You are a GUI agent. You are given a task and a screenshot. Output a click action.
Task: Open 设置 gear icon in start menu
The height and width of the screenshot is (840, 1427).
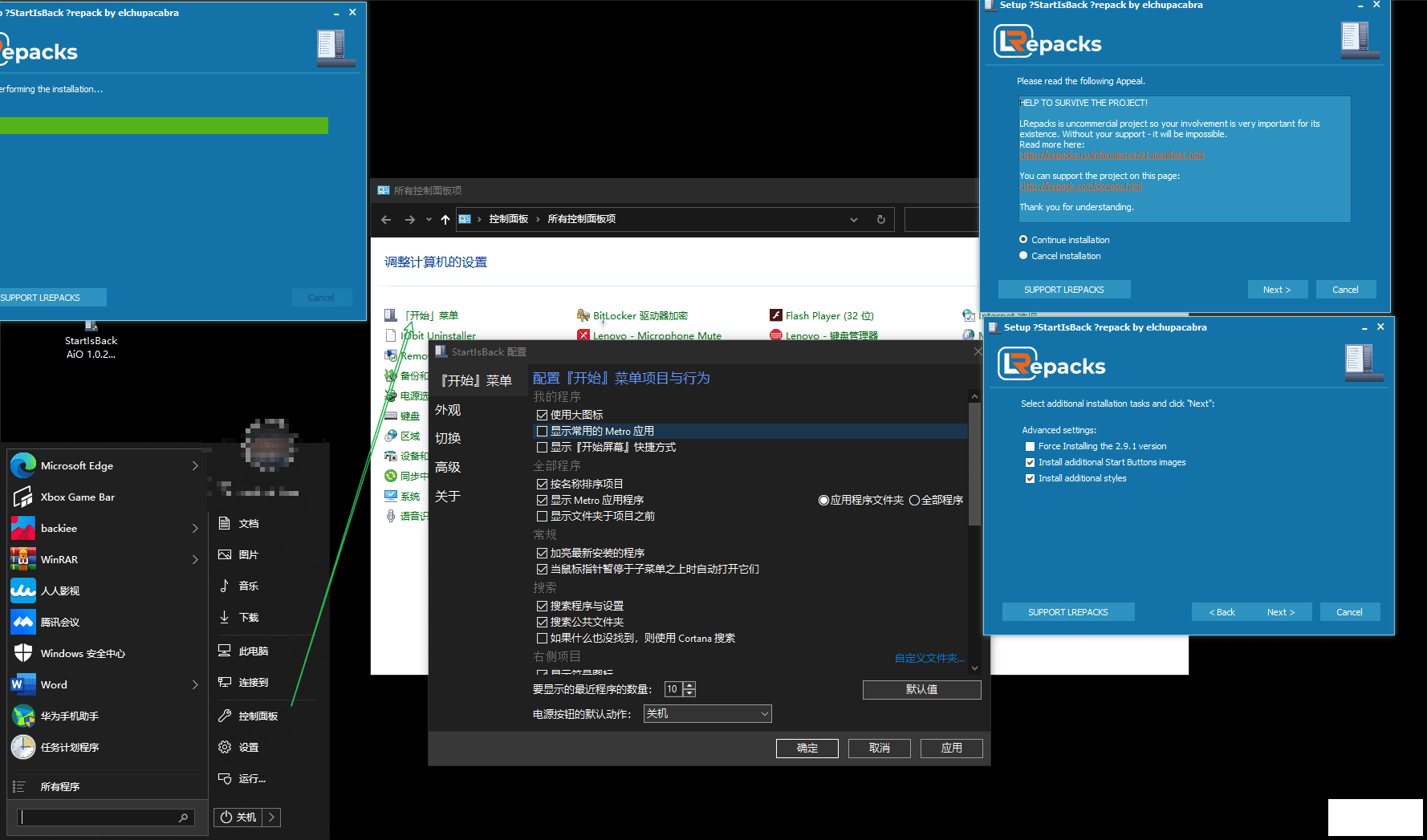(225, 747)
